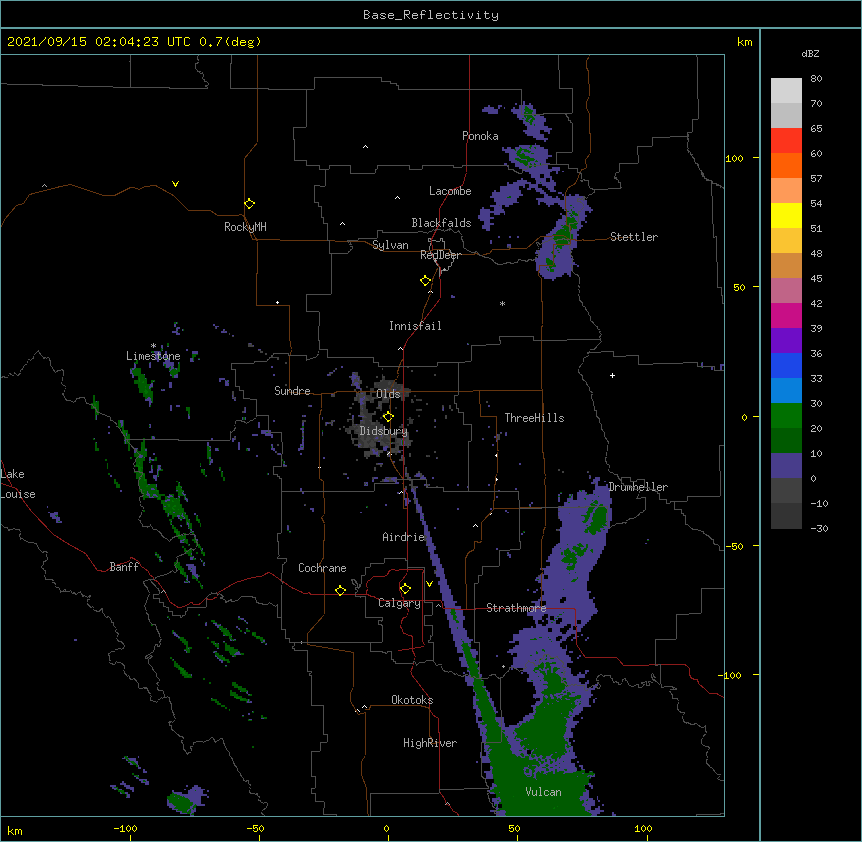Select the RedDeer city label
This screenshot has width=862, height=842.
click(440, 255)
